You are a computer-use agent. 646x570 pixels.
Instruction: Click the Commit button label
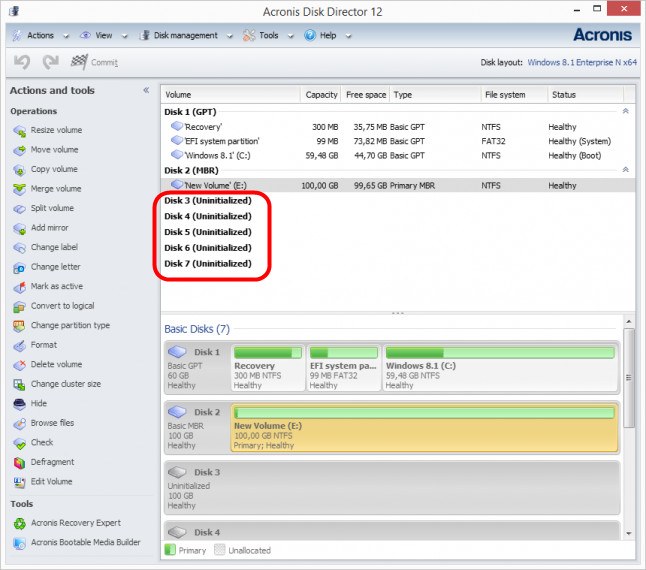tap(104, 62)
